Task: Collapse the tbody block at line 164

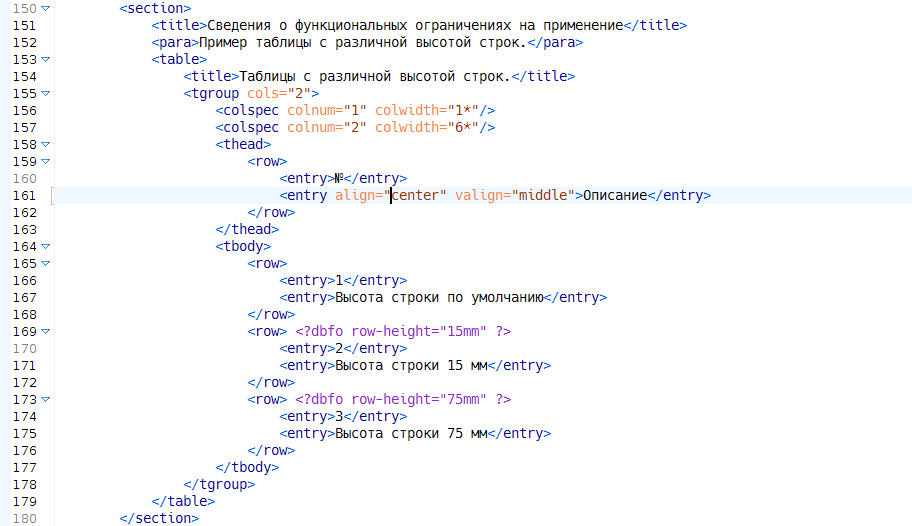Action: pyautogui.click(x=46, y=247)
